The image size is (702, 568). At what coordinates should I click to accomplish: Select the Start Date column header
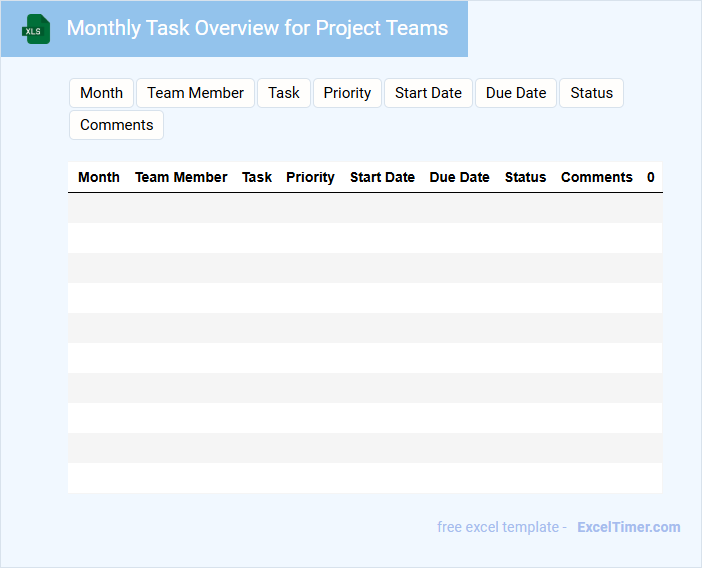coord(382,177)
